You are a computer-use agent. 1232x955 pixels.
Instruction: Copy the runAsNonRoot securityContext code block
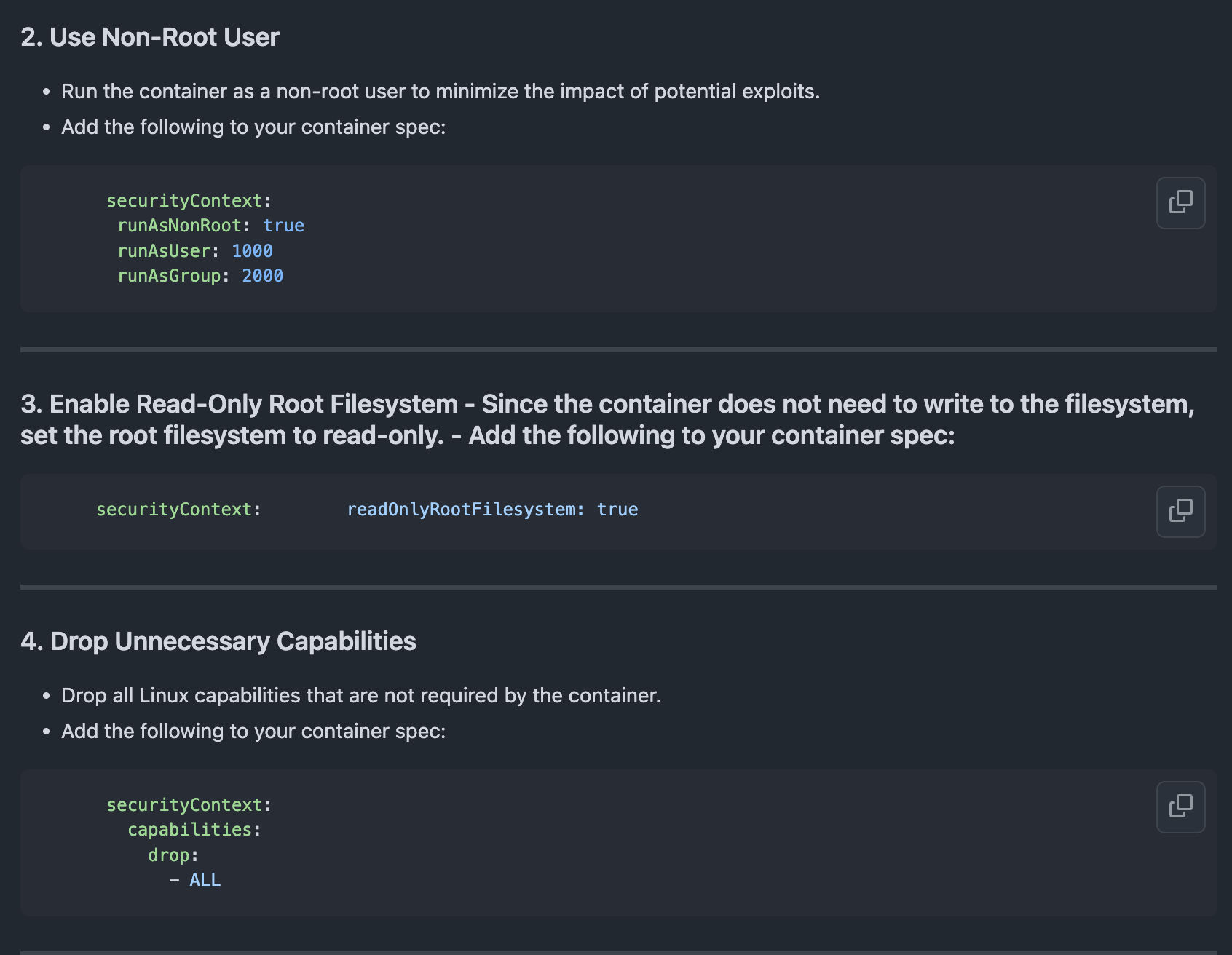click(1180, 202)
